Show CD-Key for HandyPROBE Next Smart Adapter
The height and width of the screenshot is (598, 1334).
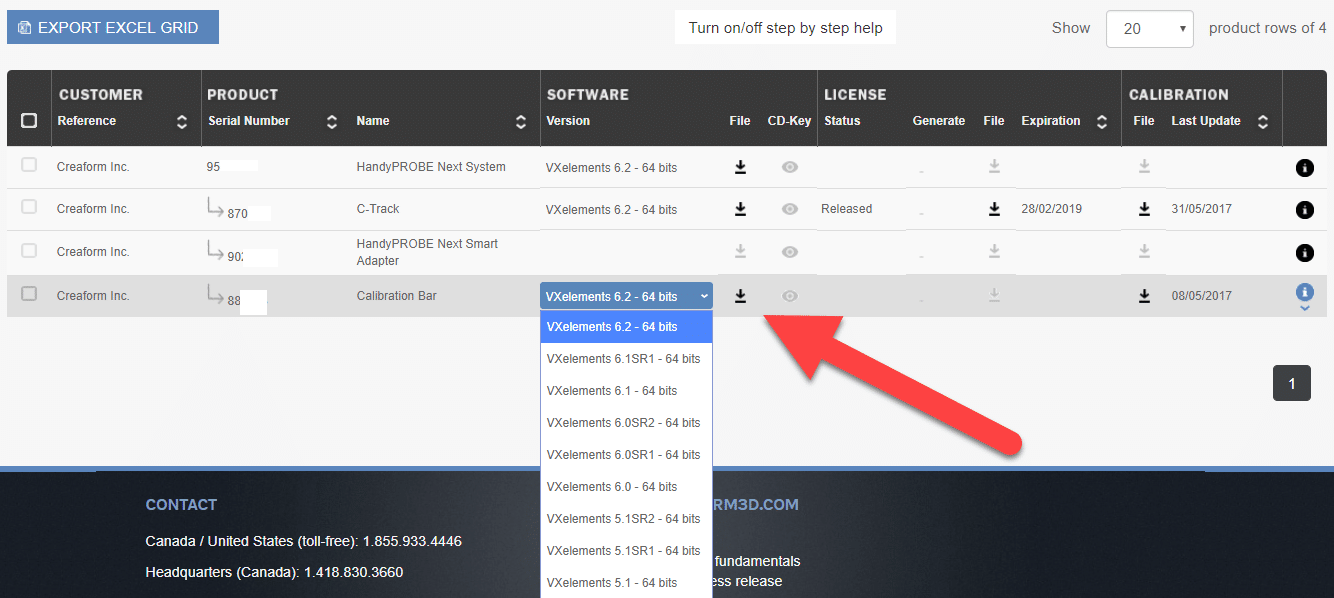click(x=790, y=252)
